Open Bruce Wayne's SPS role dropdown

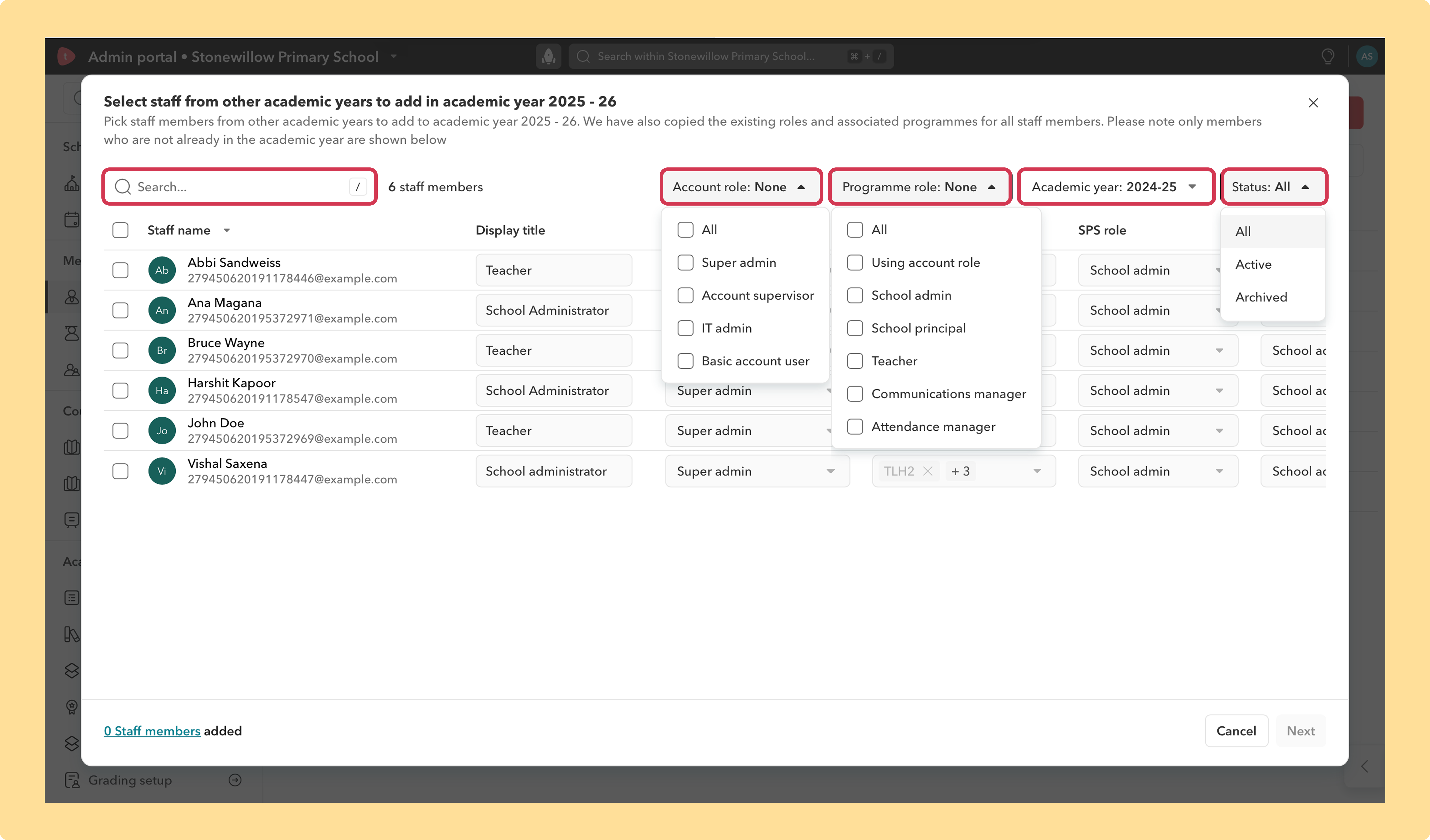click(1158, 350)
